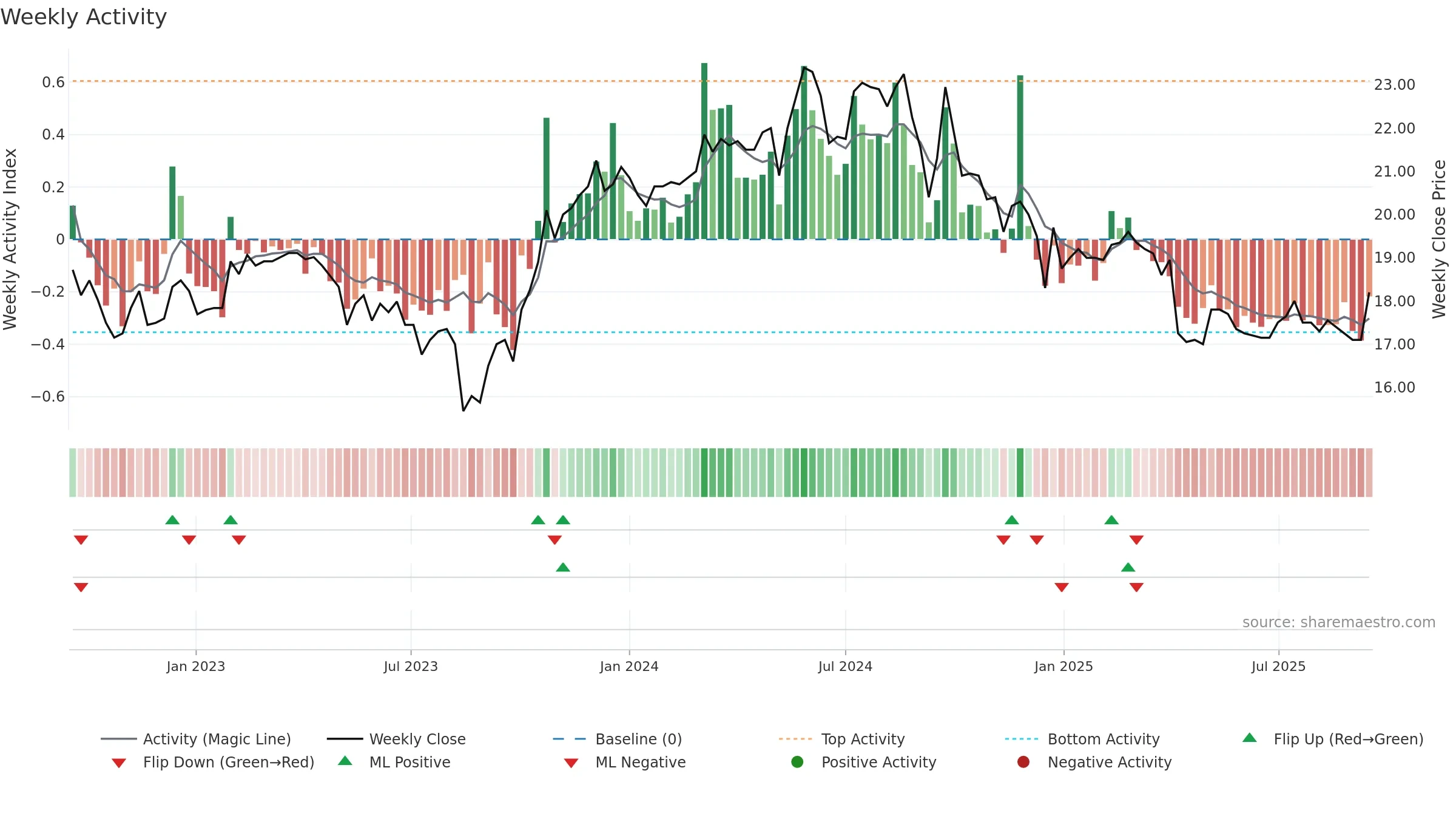The image size is (1456, 819).
Task: Toggle the Top Activity legend entry
Action: [x=842, y=739]
